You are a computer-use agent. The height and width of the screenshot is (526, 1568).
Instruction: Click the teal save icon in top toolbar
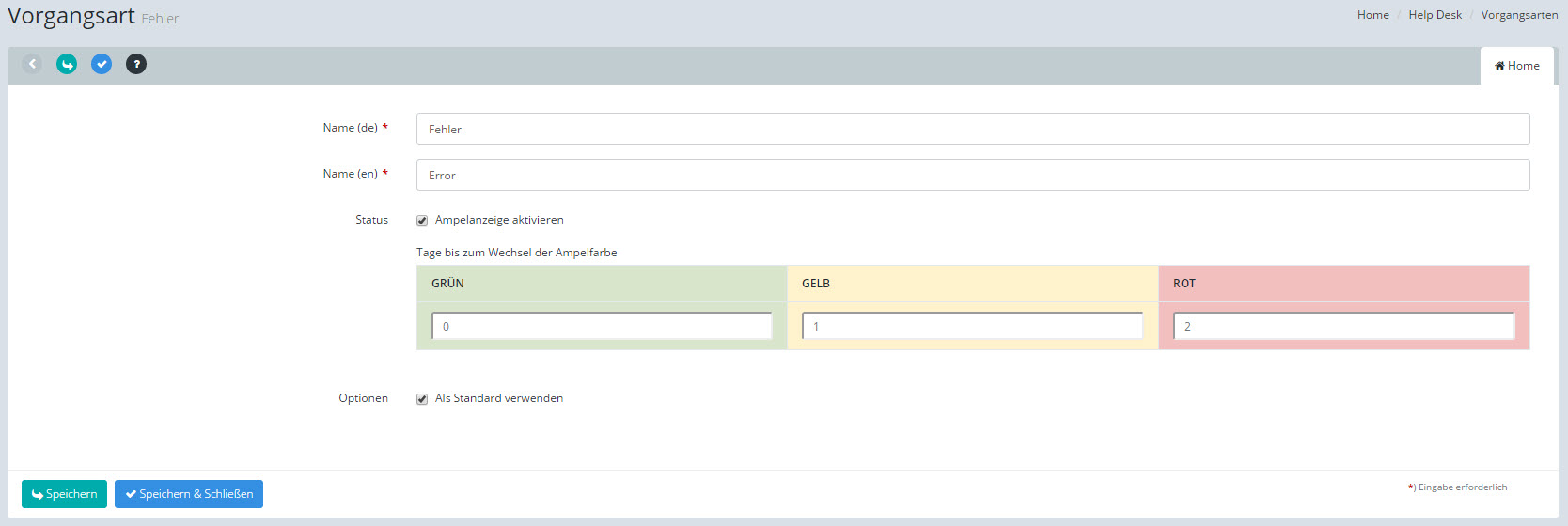click(x=67, y=64)
